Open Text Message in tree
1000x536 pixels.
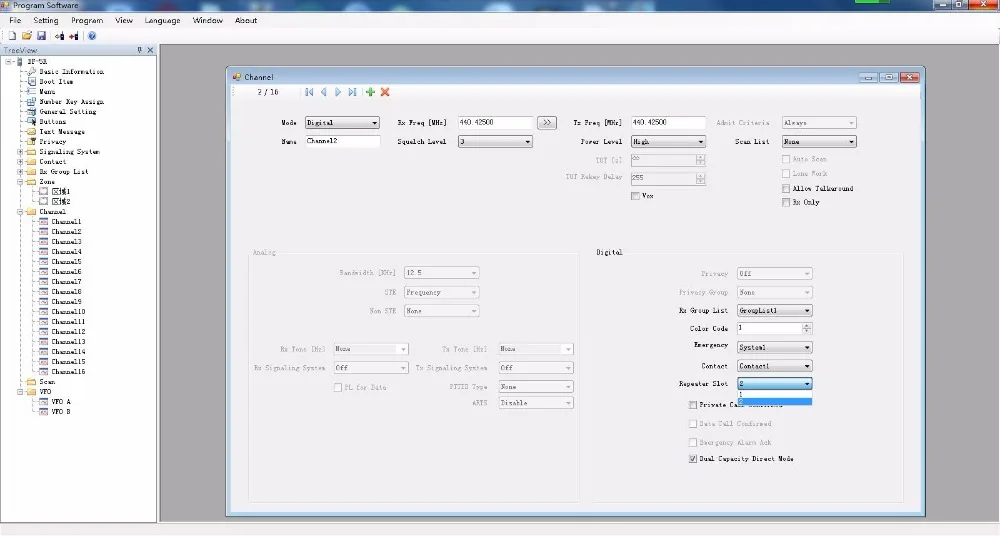click(x=62, y=131)
